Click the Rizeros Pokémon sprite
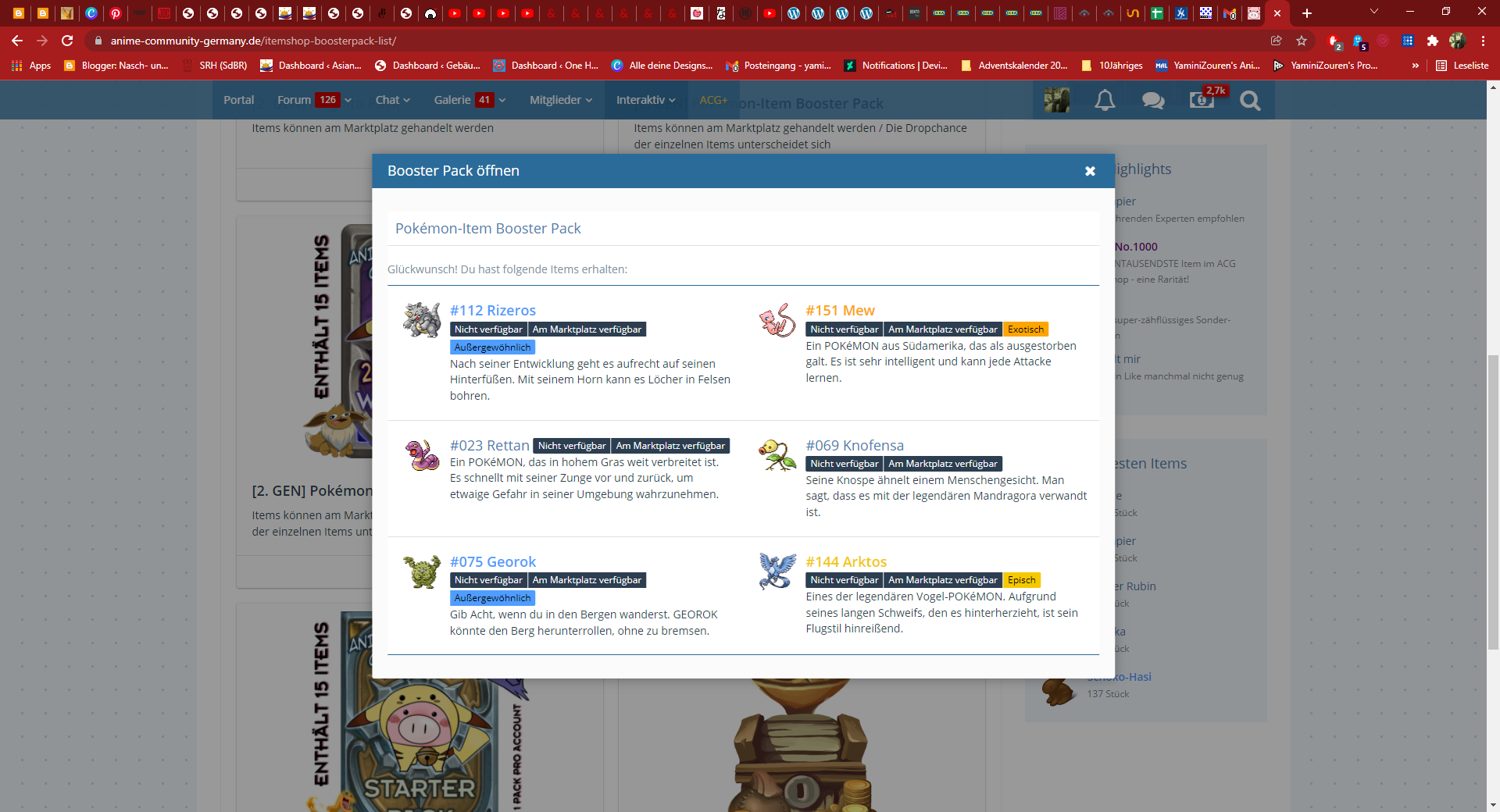 422,319
